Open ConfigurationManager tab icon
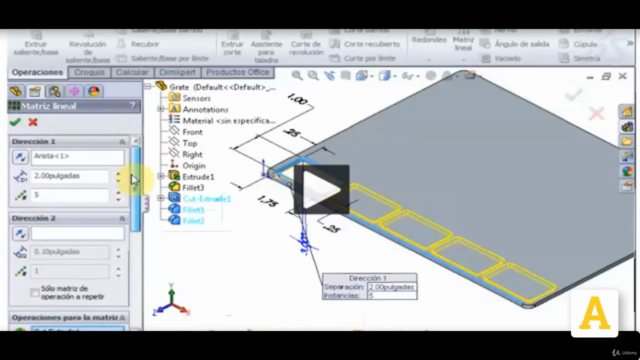The image size is (640, 360). coord(54,91)
